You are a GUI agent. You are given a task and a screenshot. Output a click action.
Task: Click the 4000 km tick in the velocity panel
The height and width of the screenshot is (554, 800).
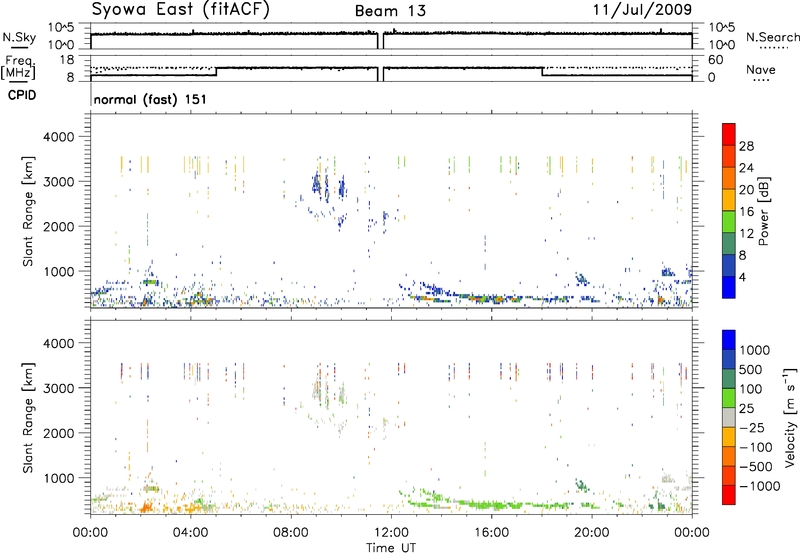click(x=58, y=343)
